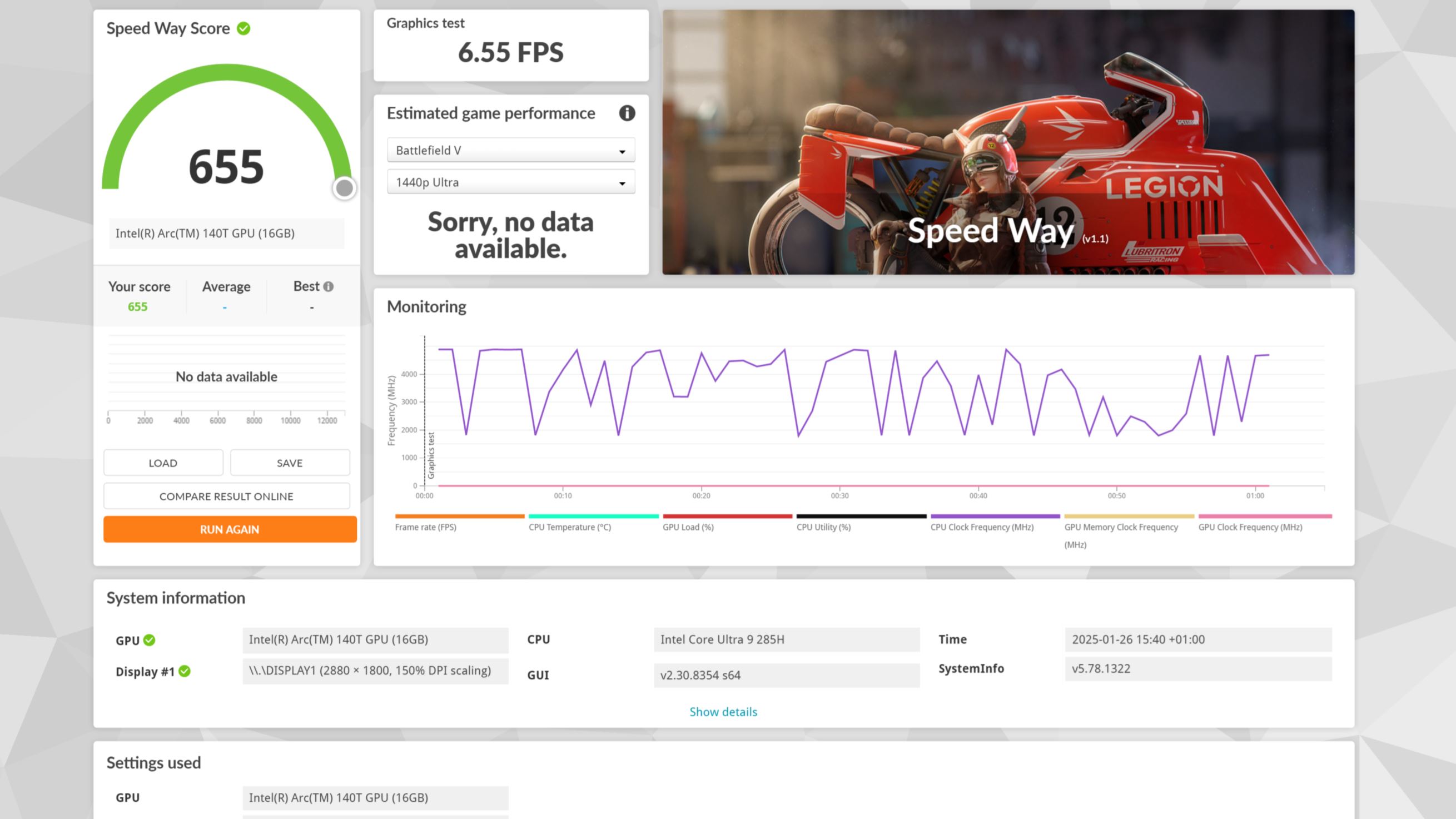Click COMPARE RESULT ONLINE button

[x=226, y=497]
